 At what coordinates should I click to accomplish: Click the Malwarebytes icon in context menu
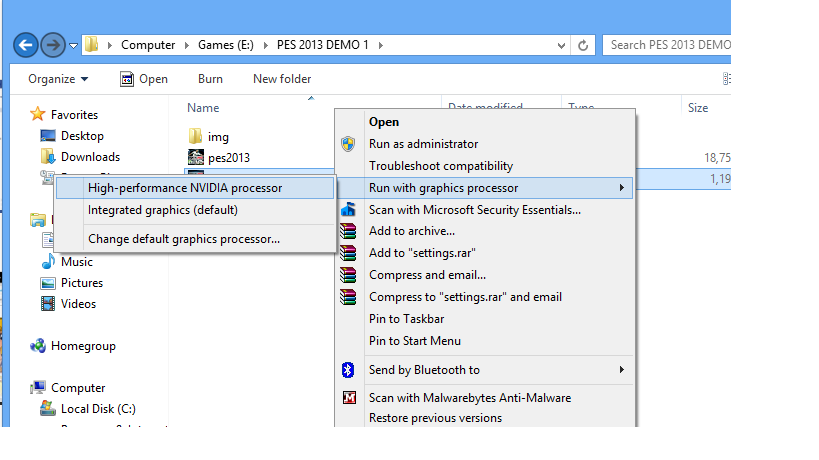coord(349,398)
